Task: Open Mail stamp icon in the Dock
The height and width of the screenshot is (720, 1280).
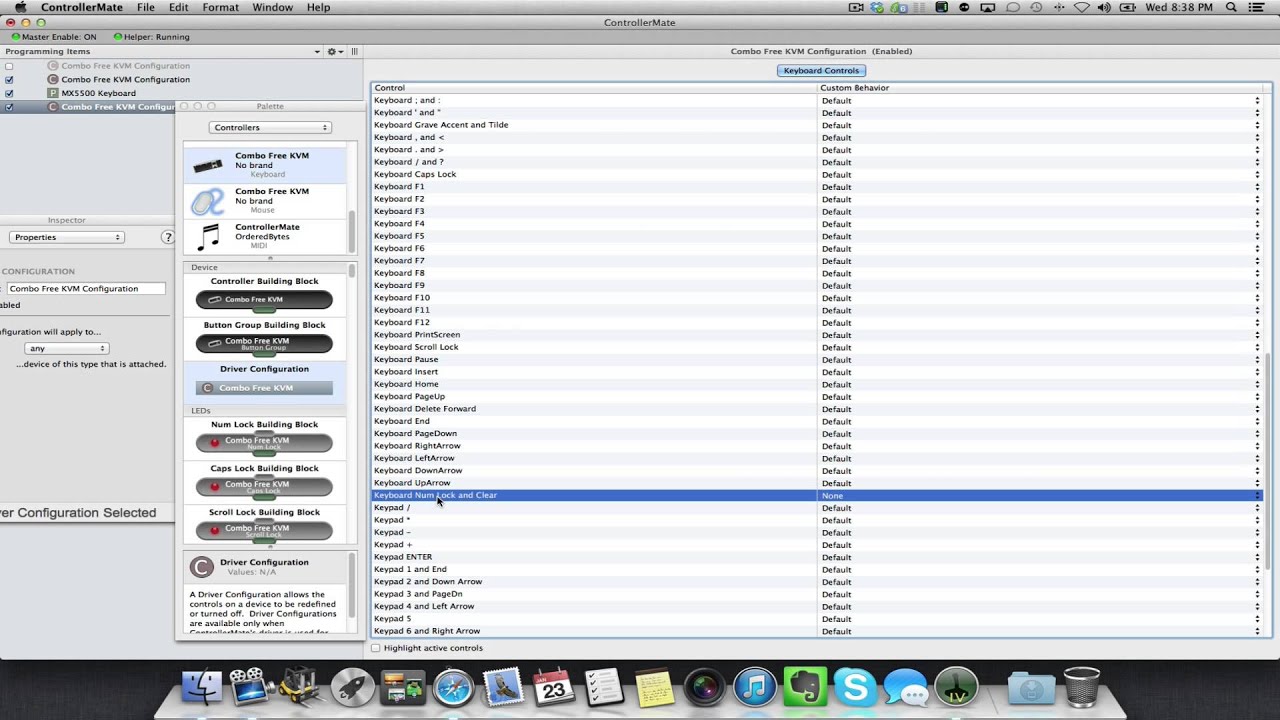Action: coord(503,687)
